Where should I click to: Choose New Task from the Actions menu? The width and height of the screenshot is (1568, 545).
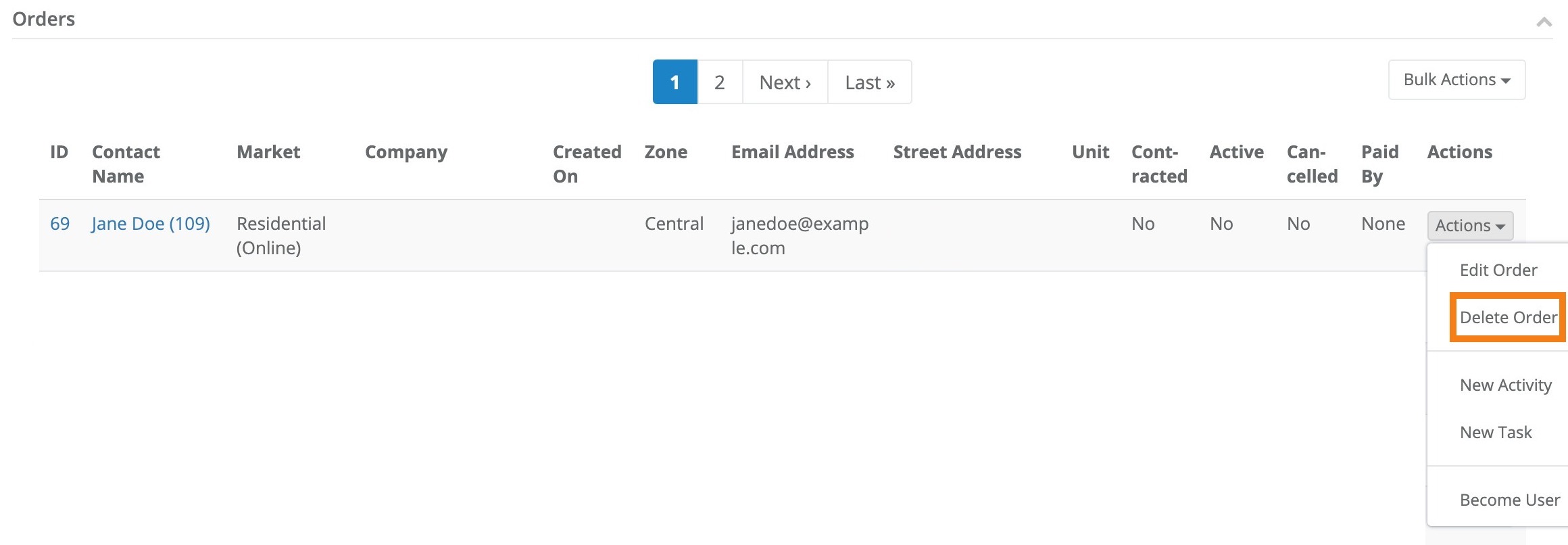coord(1496,432)
